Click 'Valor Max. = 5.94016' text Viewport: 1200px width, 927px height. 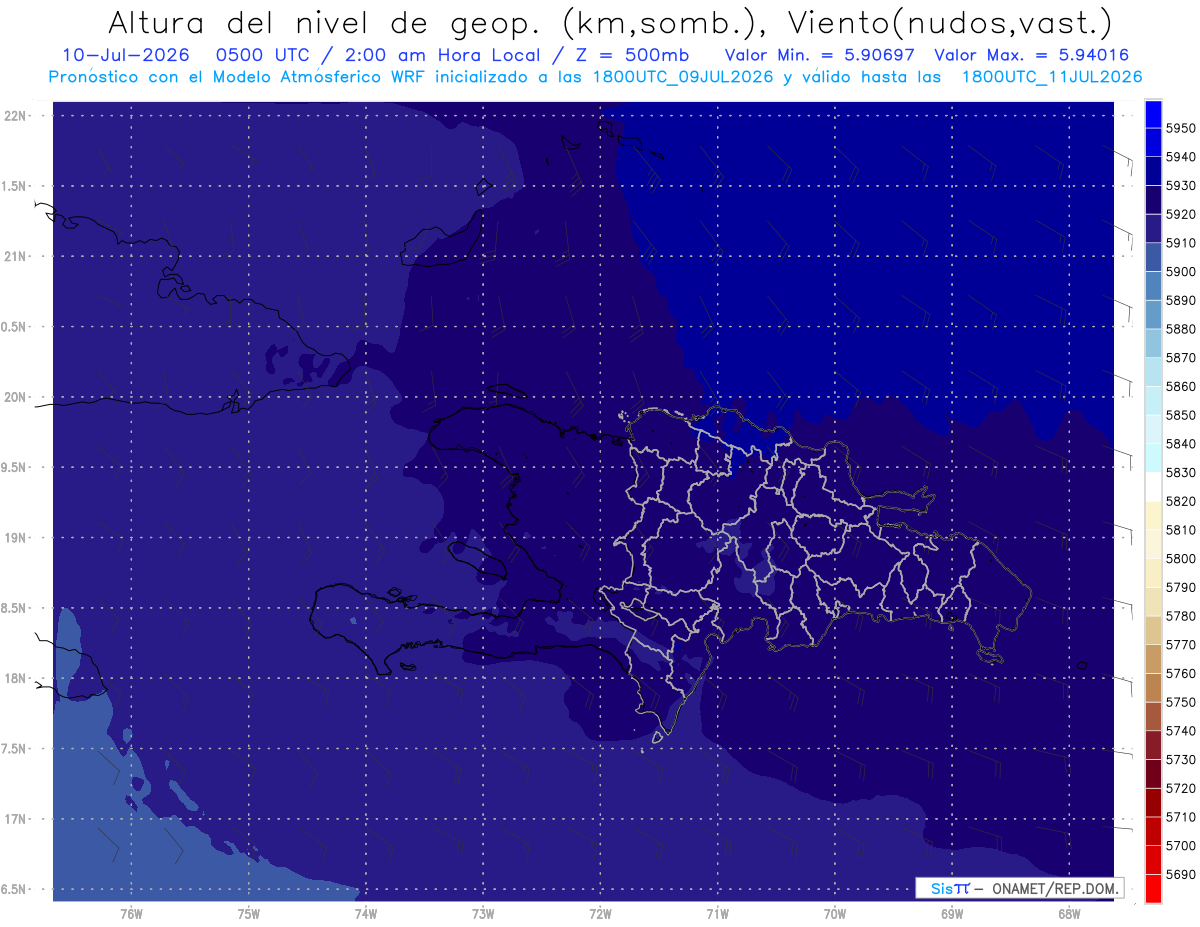(1030, 55)
